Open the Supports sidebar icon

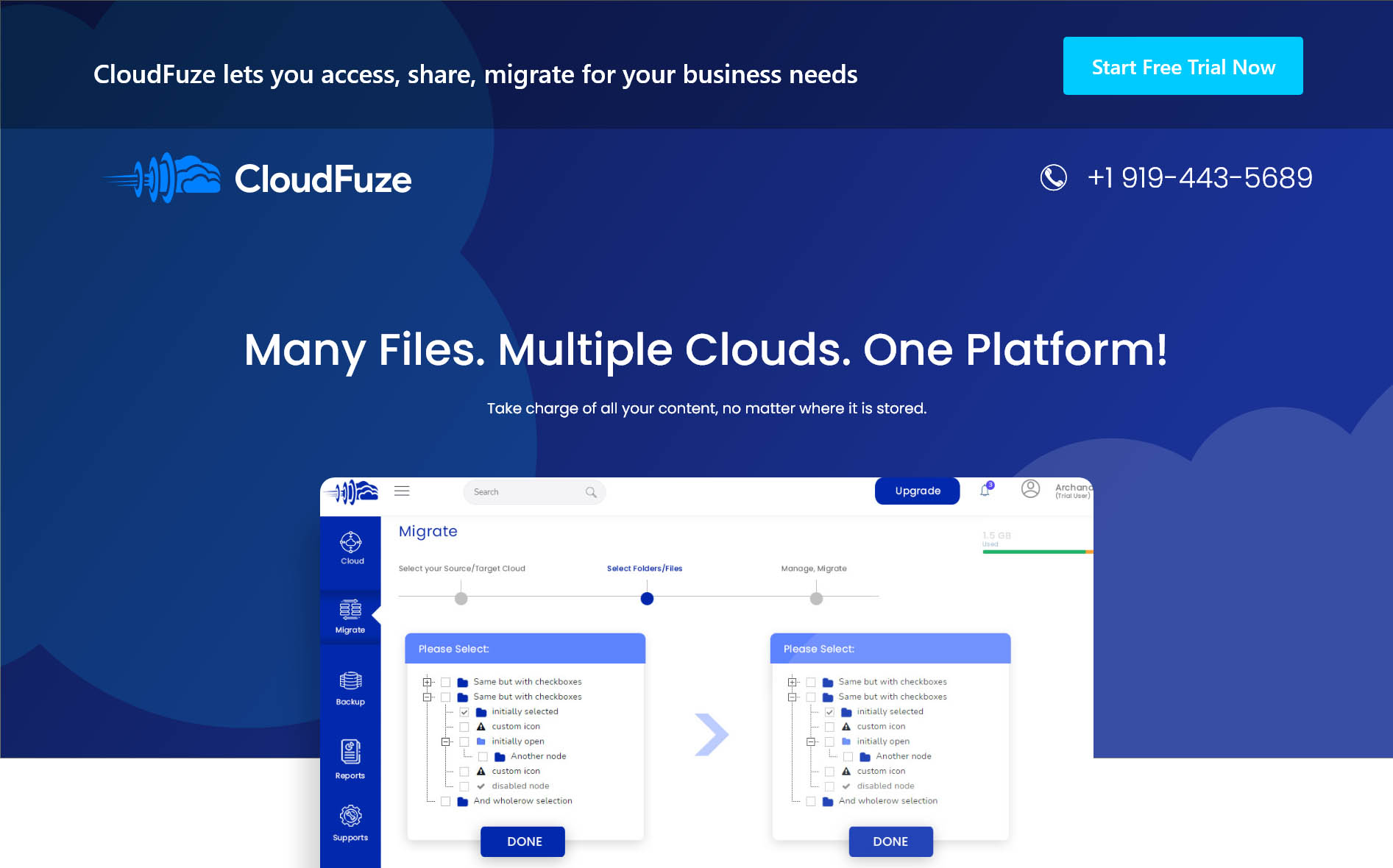350,822
